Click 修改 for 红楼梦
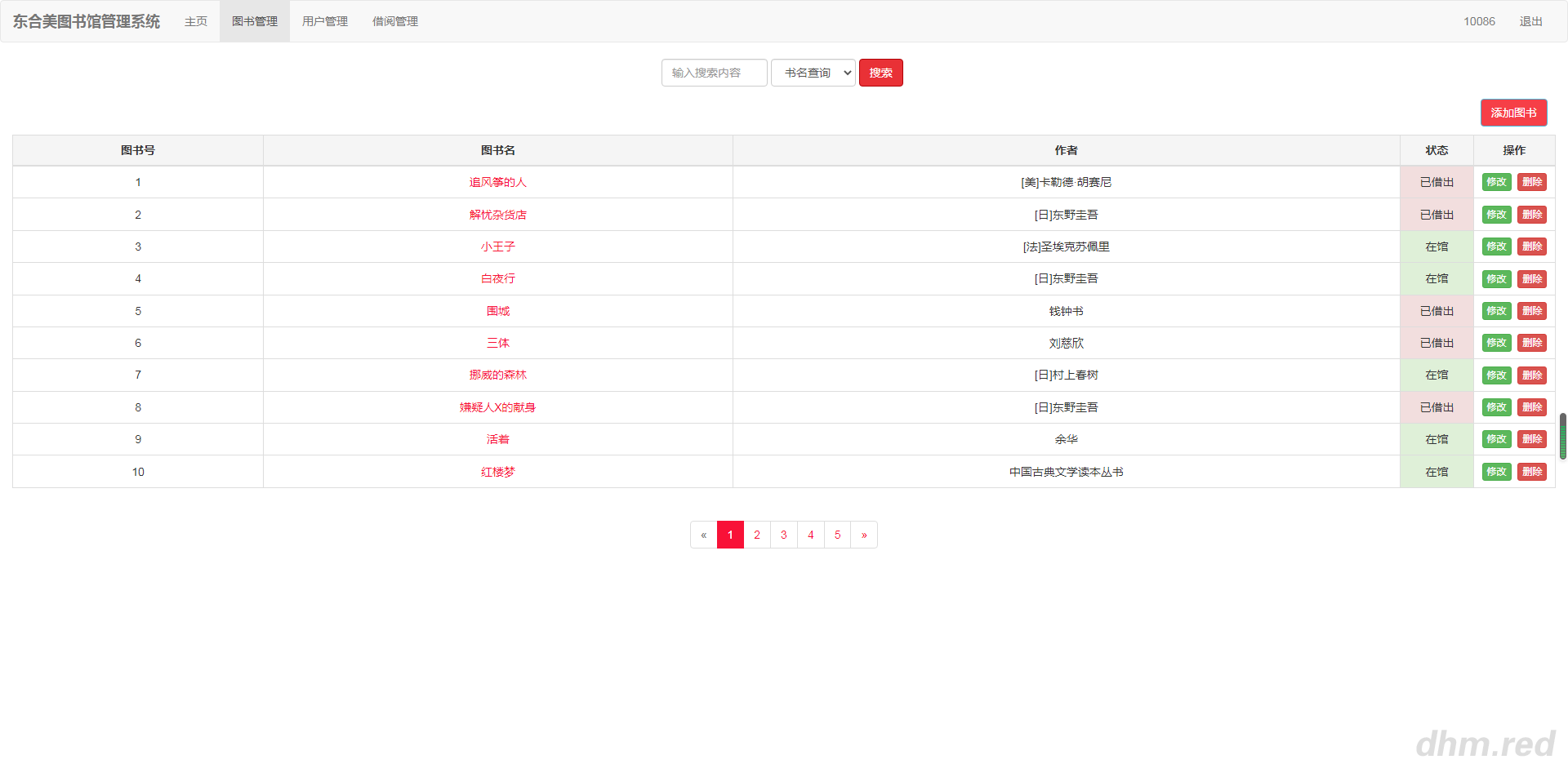The image size is (1568, 764). [x=1497, y=472]
